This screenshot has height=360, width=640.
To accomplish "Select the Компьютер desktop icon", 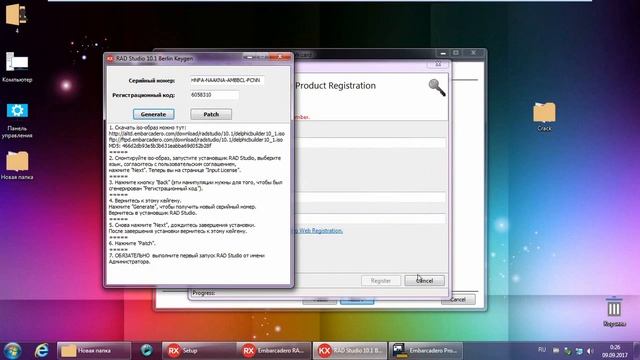I will 17,67.
